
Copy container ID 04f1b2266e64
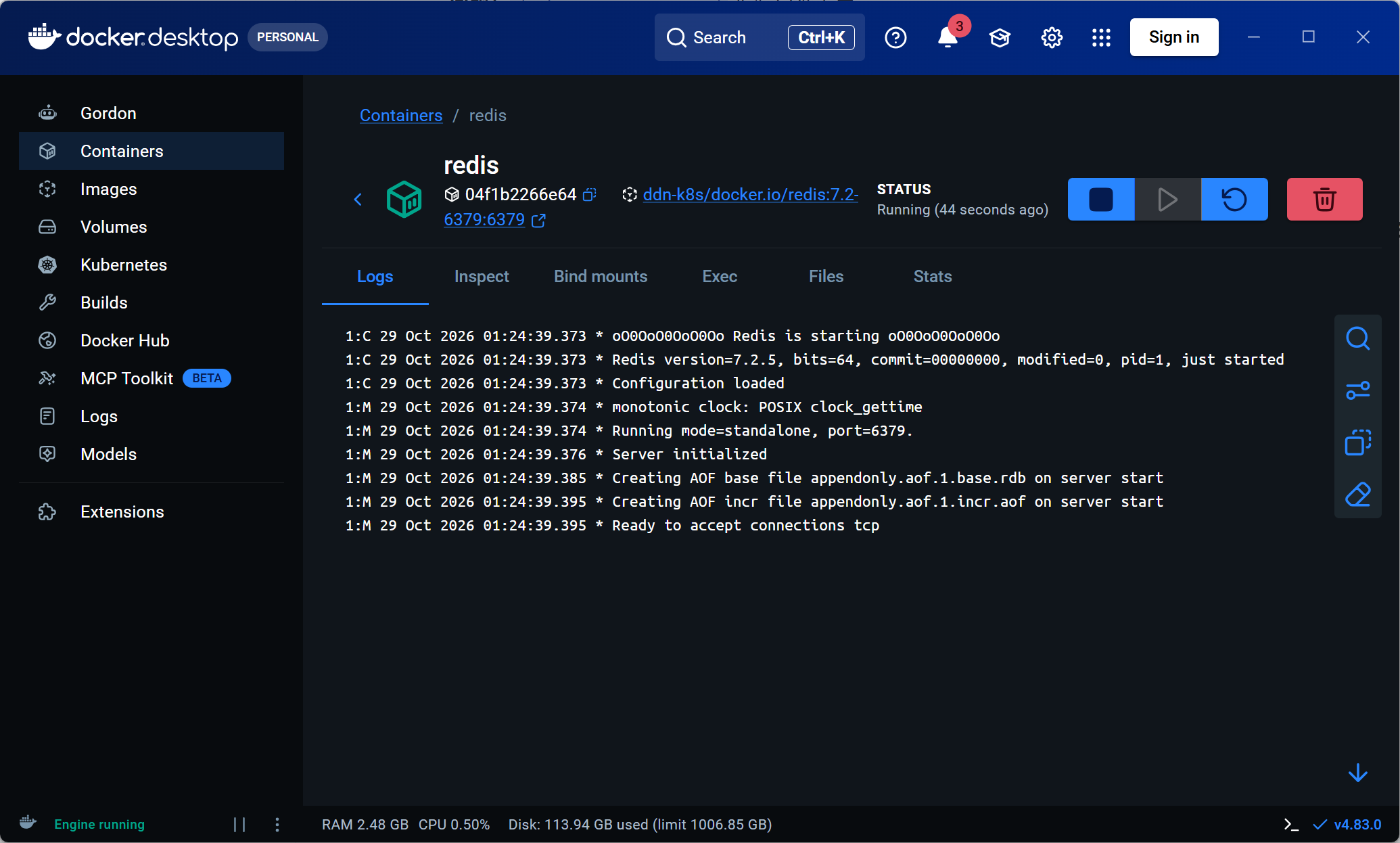[x=590, y=195]
